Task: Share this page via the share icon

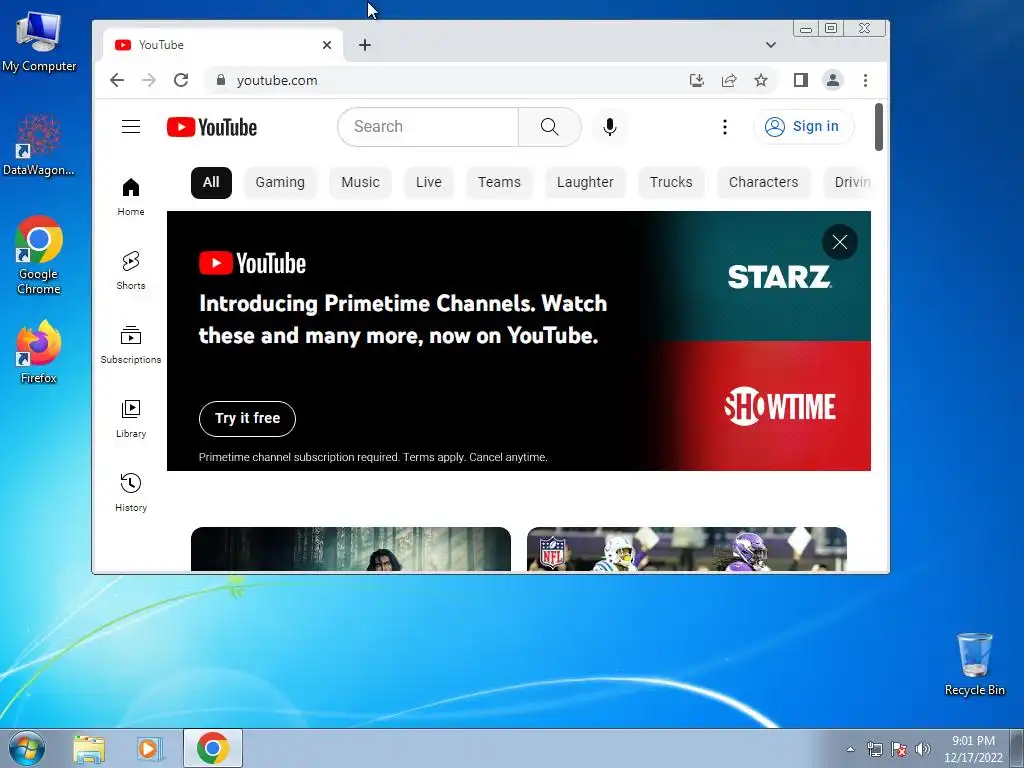Action: click(x=729, y=80)
